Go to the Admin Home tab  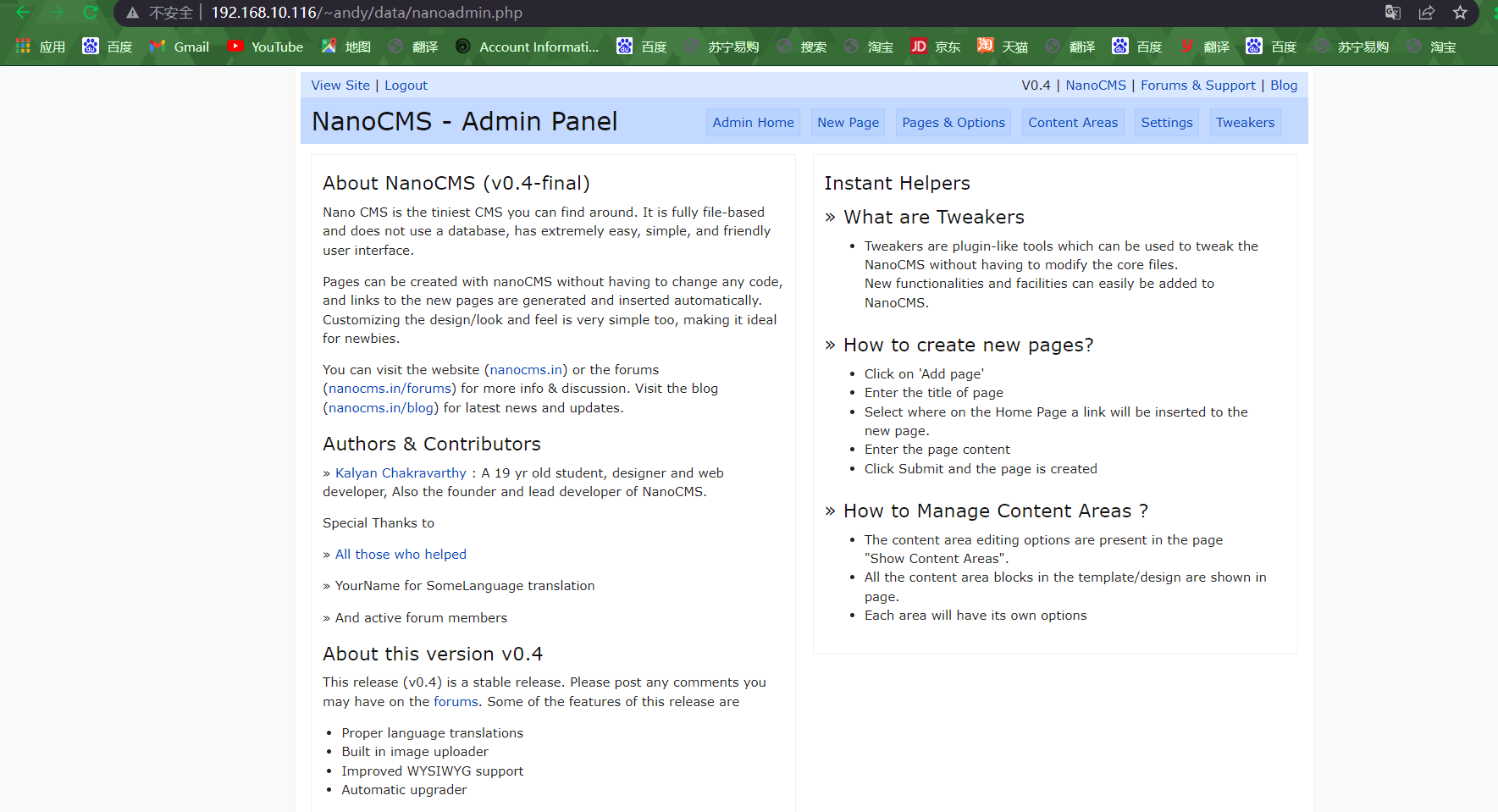click(x=753, y=123)
